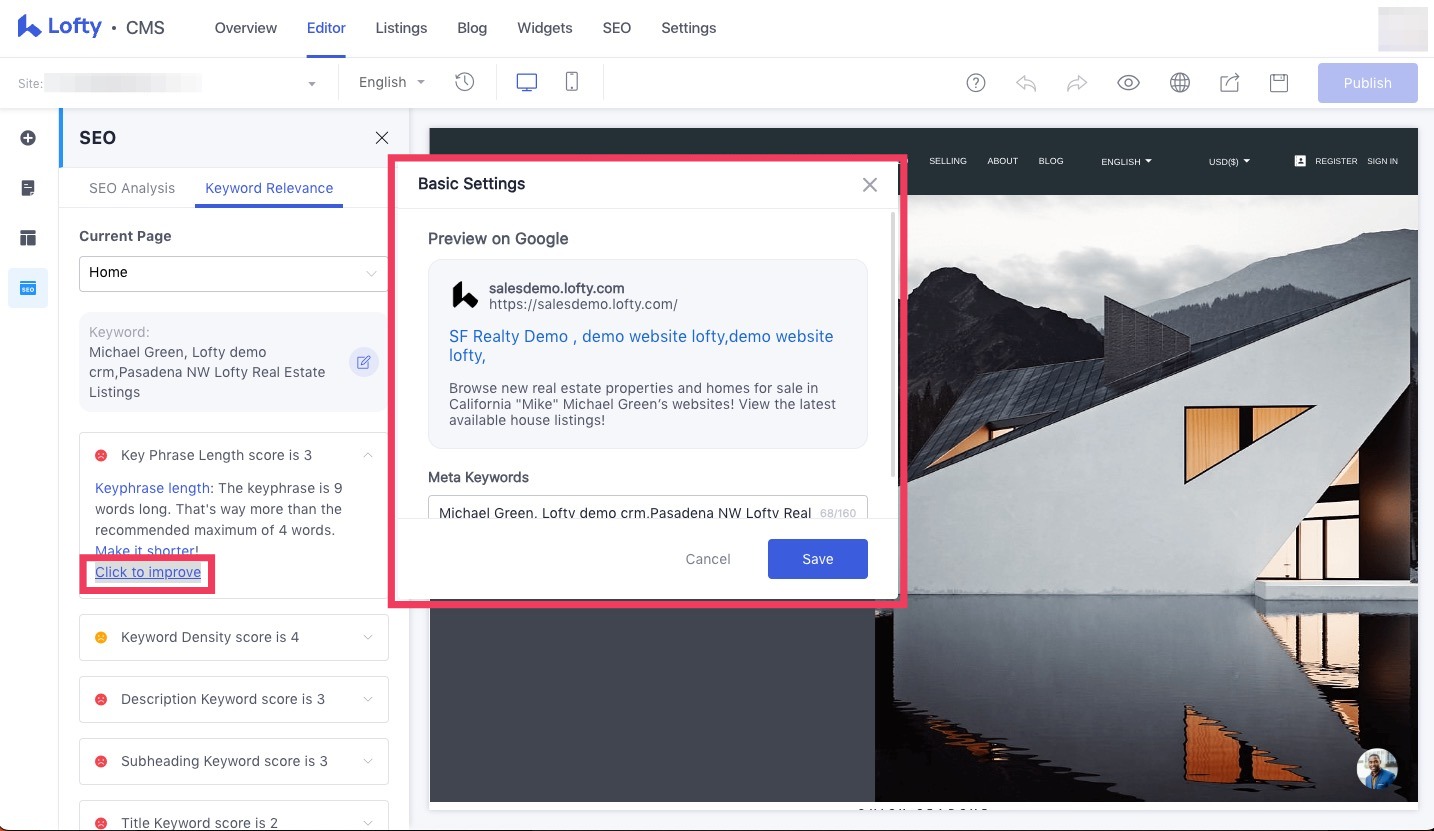Open the globe domain icon
1434x831 pixels.
[1180, 83]
